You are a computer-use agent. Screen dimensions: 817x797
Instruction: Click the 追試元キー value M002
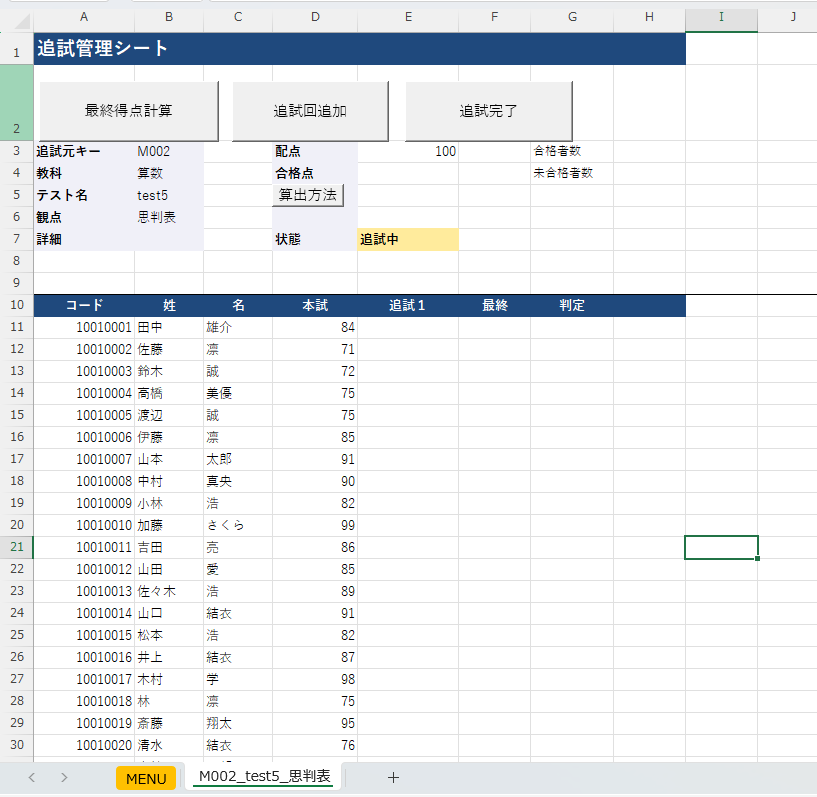[x=168, y=151]
